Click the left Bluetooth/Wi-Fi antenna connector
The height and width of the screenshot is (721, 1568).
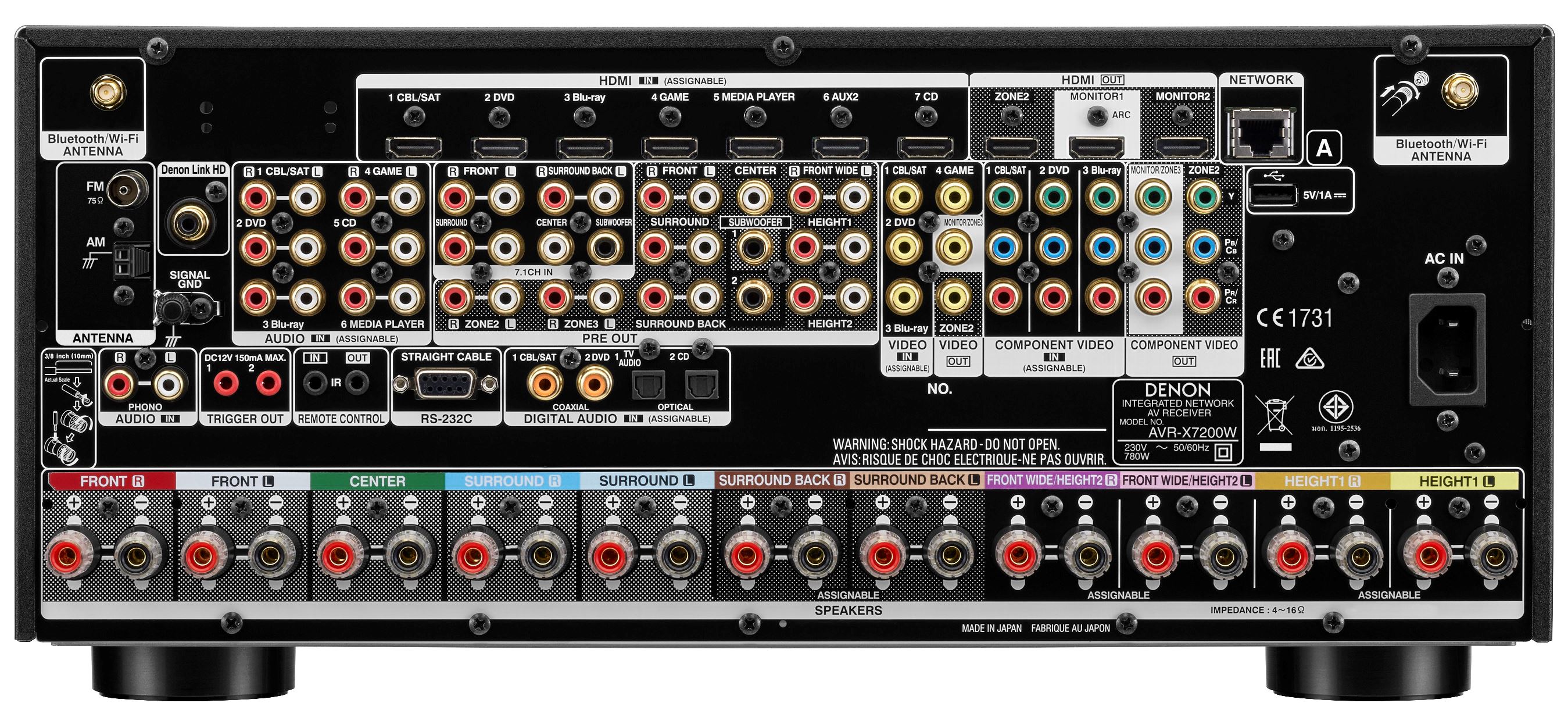(108, 93)
